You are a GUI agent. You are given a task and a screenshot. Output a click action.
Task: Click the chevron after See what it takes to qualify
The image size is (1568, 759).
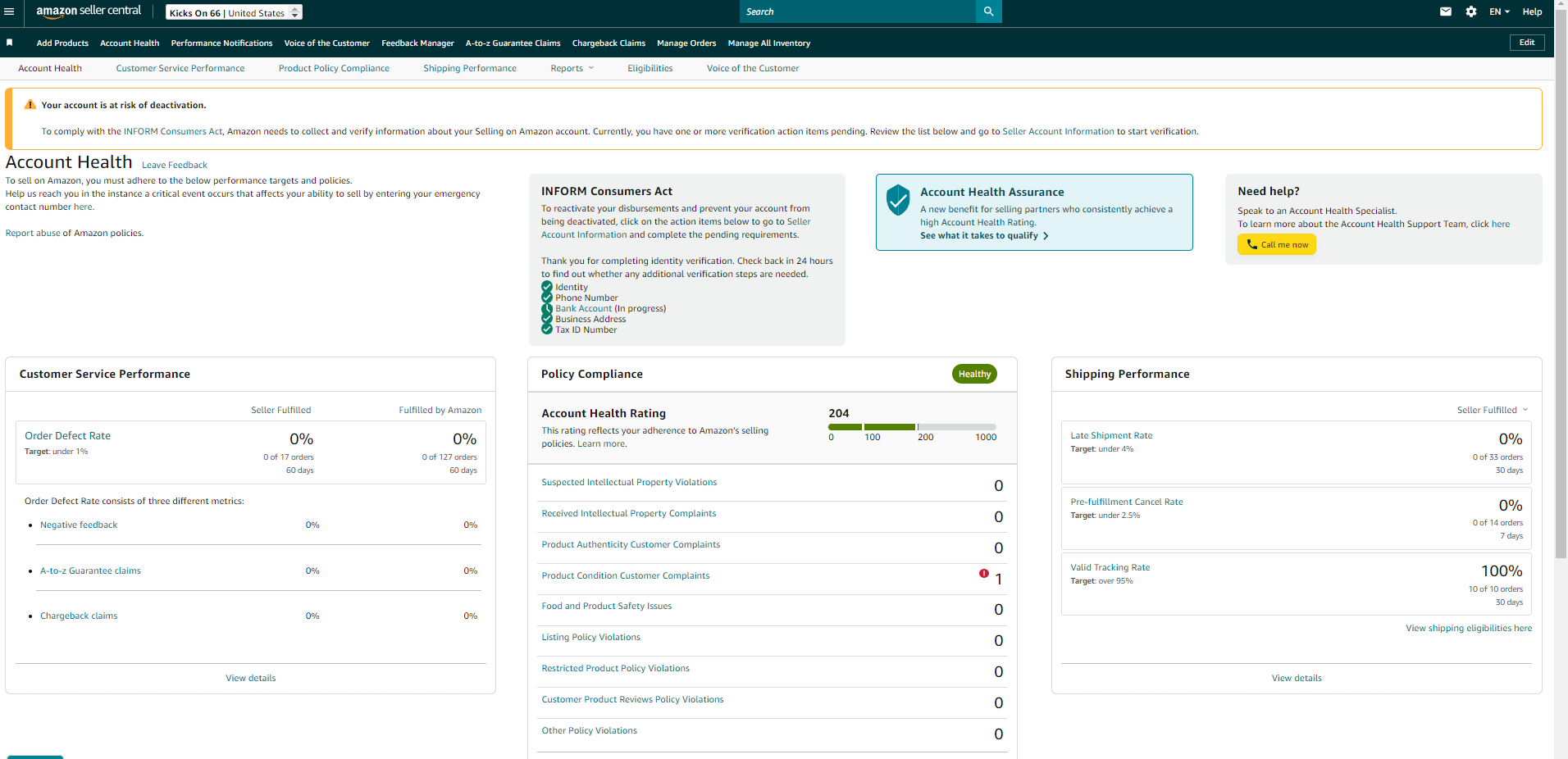point(1046,236)
